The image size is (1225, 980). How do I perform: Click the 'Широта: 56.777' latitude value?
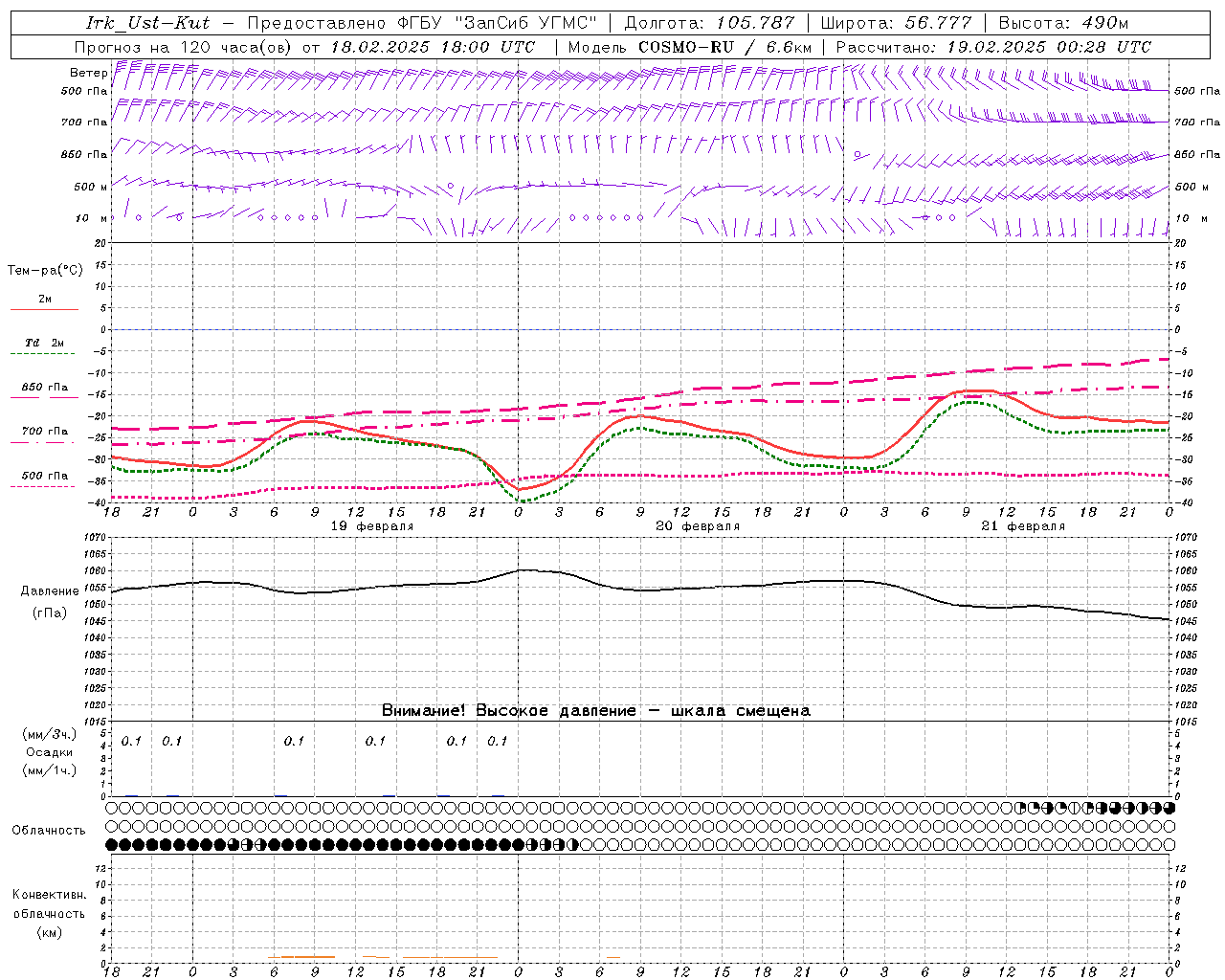click(x=896, y=23)
